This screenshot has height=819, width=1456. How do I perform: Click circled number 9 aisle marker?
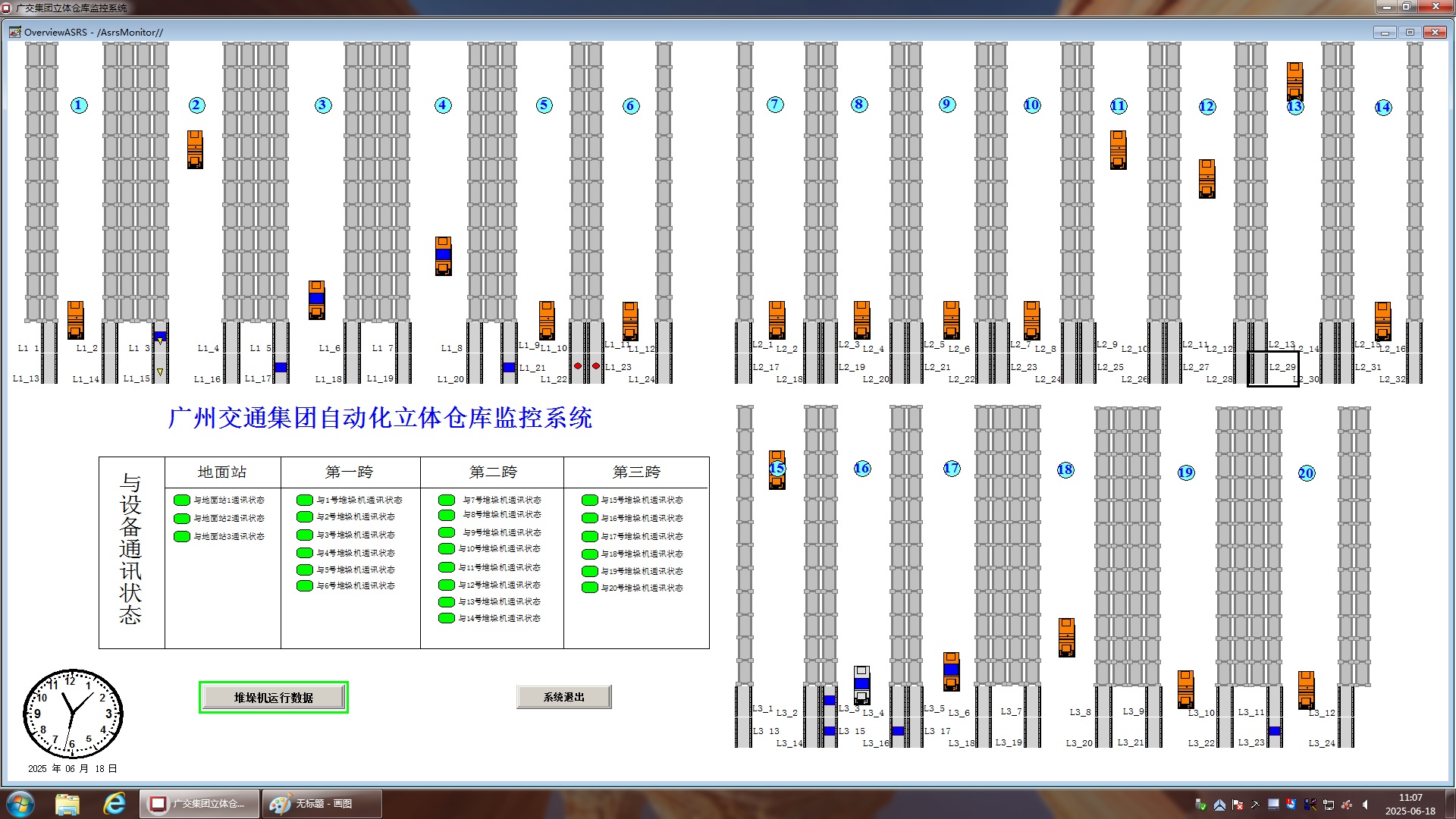(946, 105)
